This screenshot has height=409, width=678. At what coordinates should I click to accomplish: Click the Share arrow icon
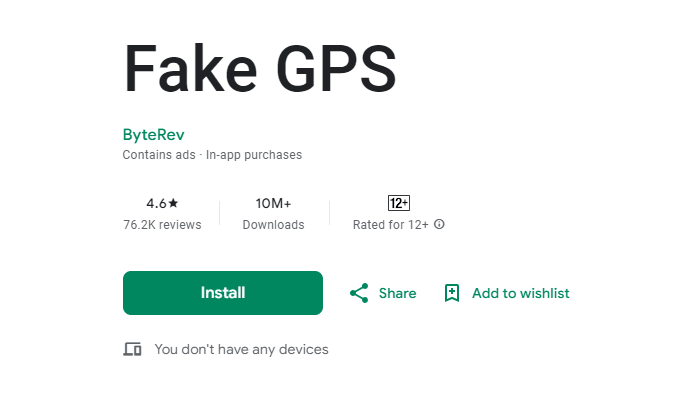tap(359, 293)
